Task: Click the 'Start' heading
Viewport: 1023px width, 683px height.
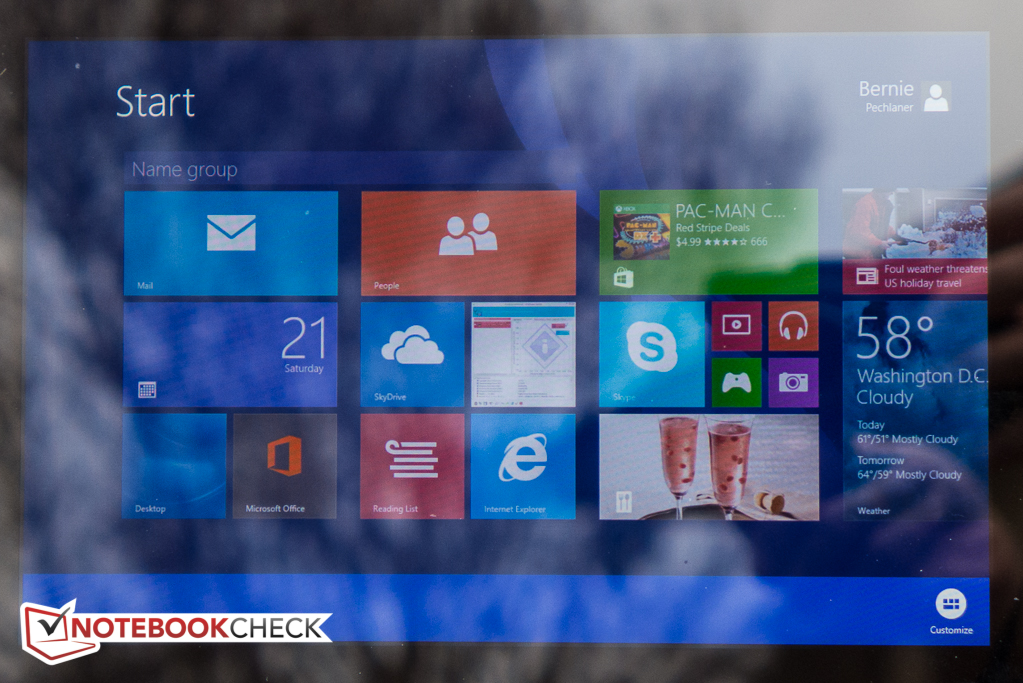Action: [x=155, y=102]
